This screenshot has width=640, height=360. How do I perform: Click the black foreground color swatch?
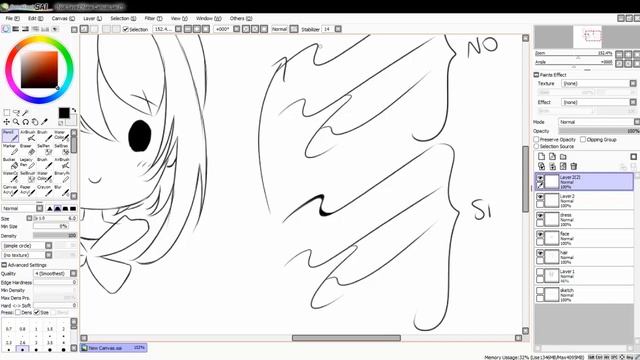click(64, 113)
